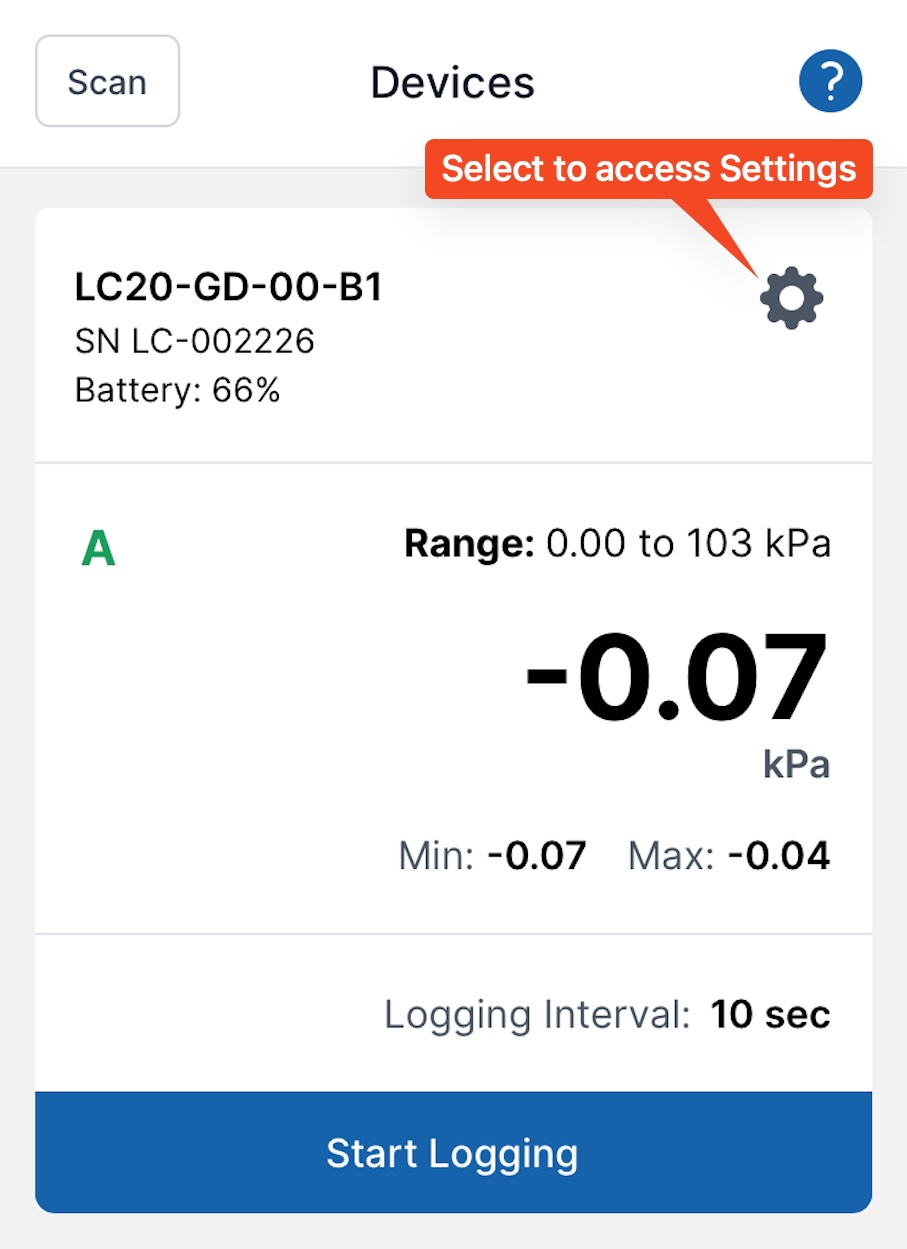
Task: Open device settings gear icon
Action: (x=791, y=298)
